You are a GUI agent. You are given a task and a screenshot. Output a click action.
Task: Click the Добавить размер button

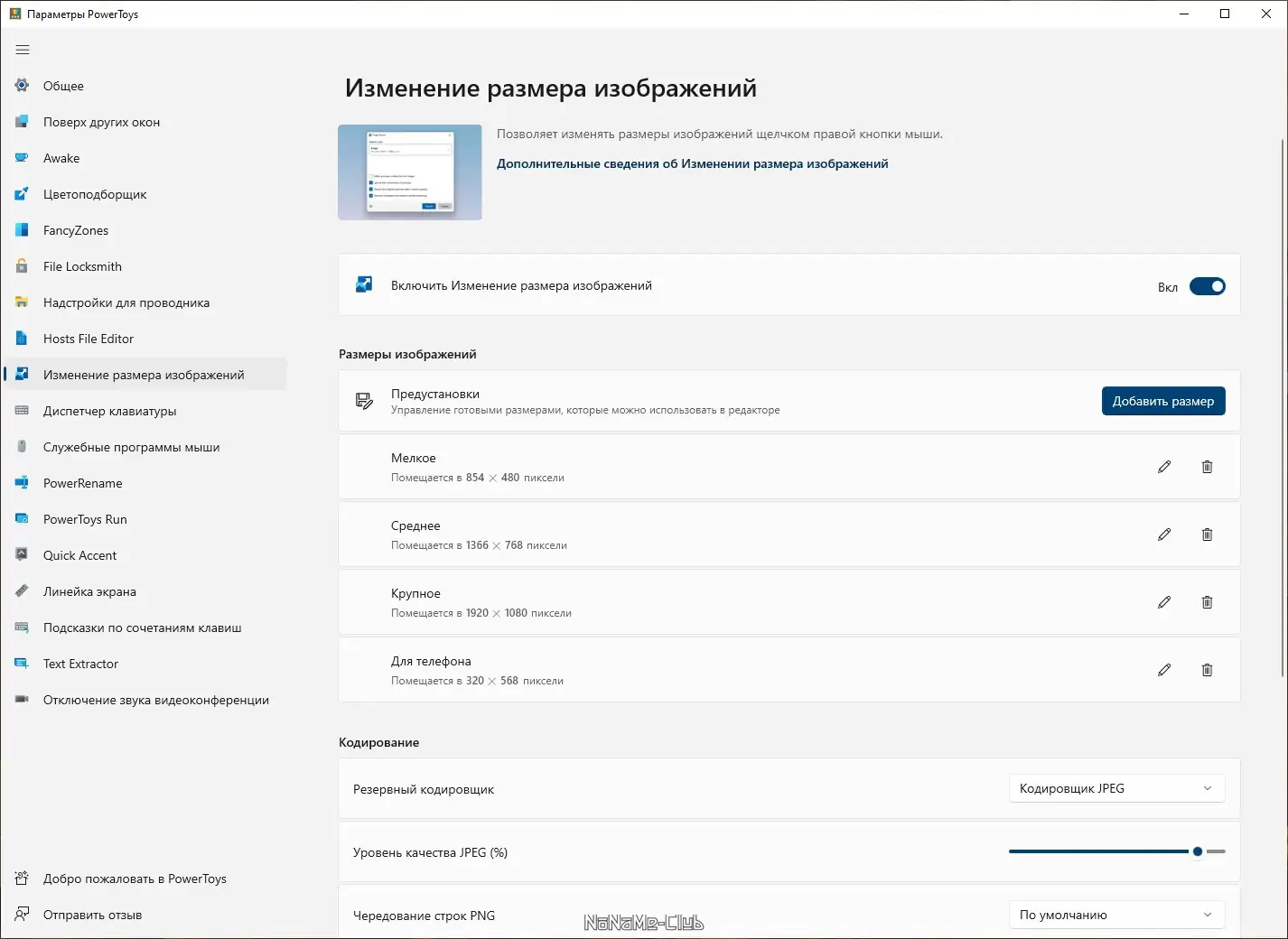click(1163, 401)
